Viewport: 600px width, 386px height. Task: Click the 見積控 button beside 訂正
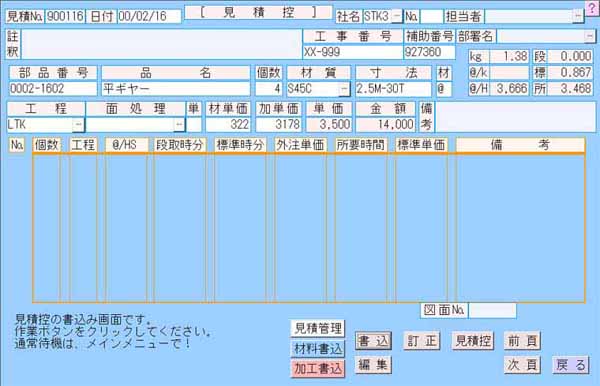point(473,341)
